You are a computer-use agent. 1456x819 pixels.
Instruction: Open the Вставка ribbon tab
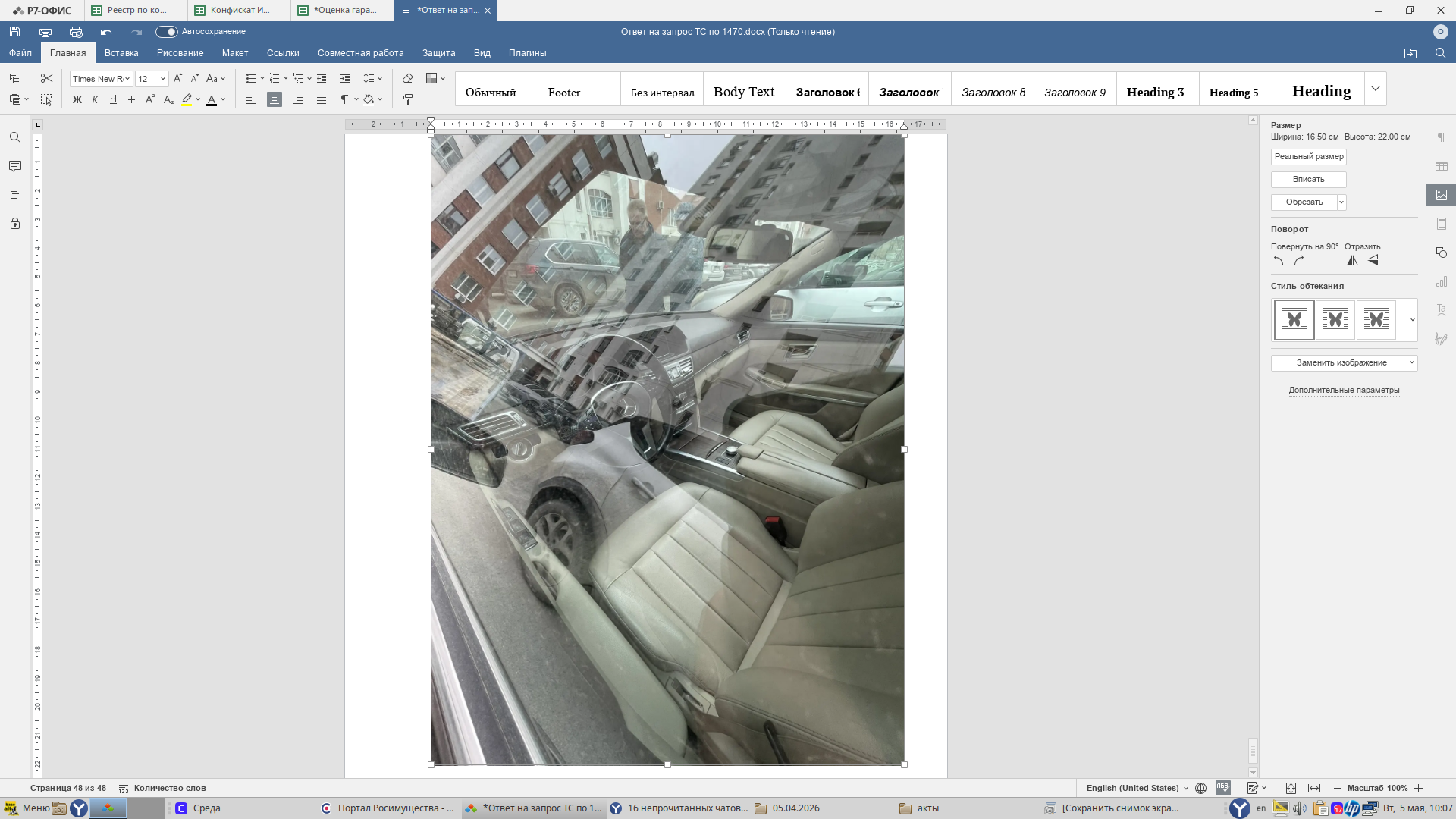[x=121, y=53]
